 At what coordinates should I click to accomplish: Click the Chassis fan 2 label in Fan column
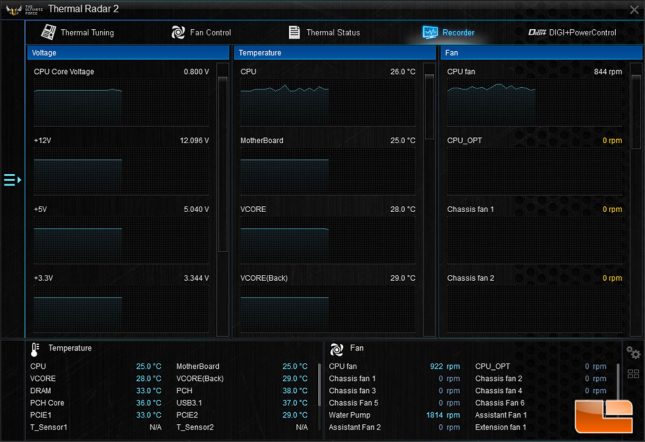471,278
